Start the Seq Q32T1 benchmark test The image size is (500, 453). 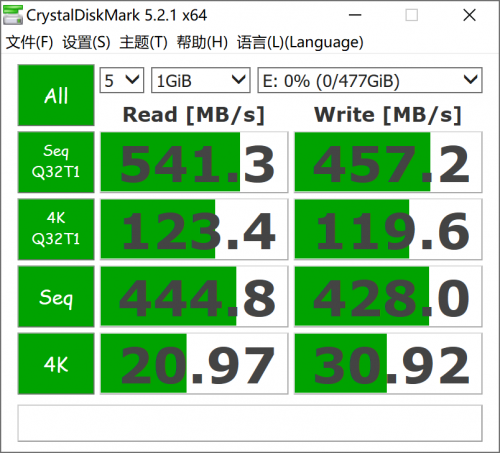click(x=56, y=162)
